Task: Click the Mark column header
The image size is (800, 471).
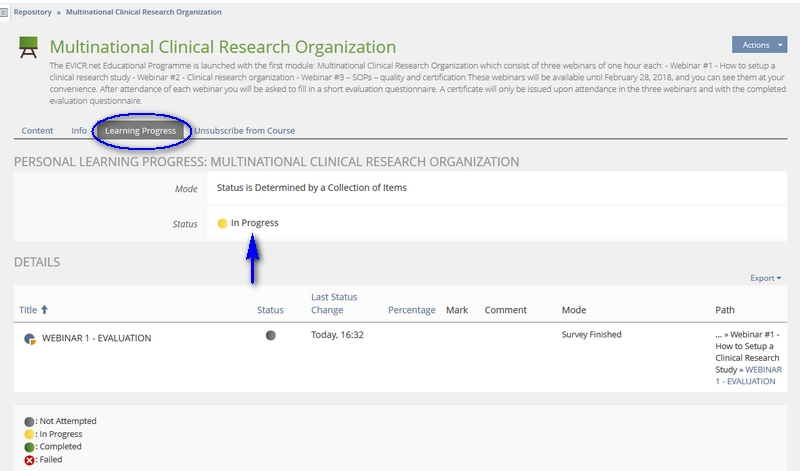Action: coord(457,310)
